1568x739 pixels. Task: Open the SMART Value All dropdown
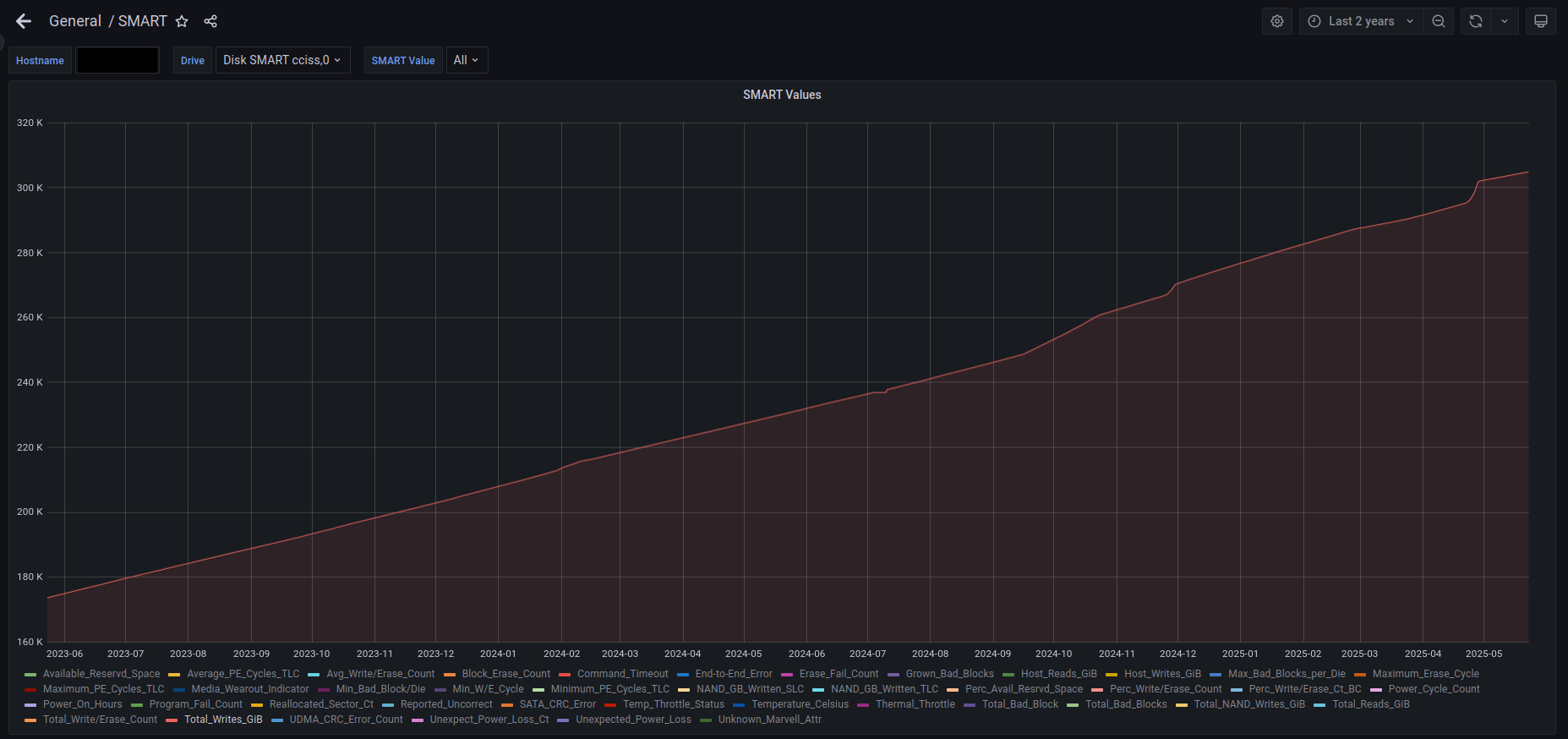(467, 60)
